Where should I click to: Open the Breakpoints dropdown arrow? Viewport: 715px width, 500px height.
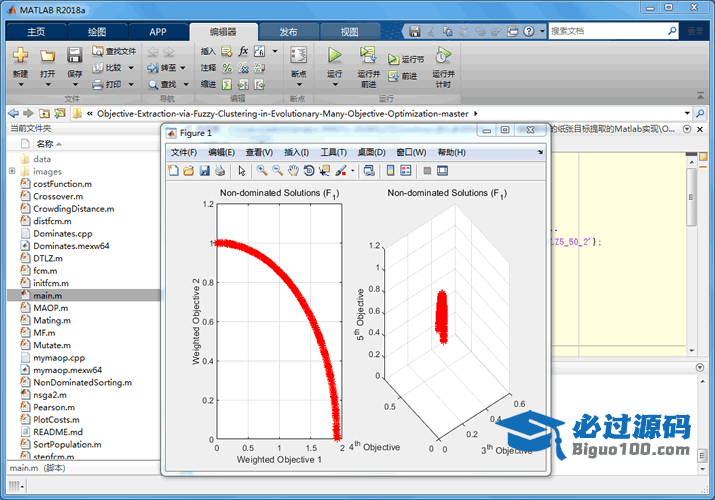point(299,85)
